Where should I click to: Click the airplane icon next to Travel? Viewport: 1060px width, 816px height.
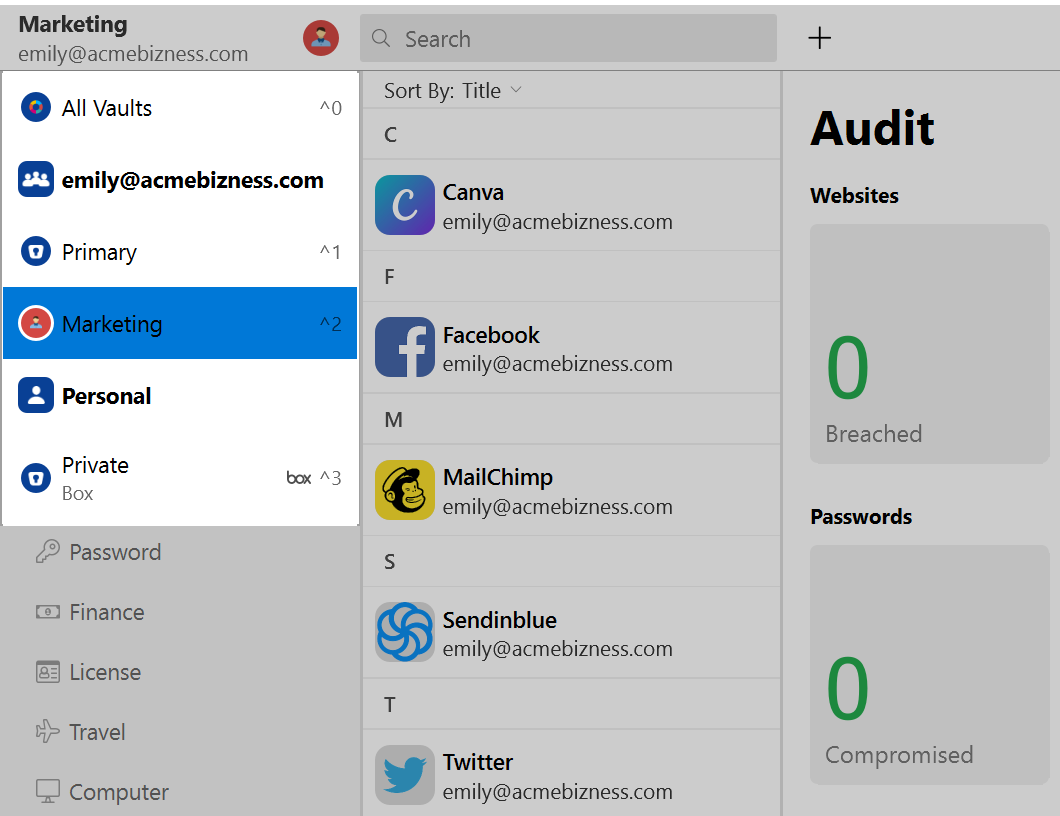(x=47, y=731)
